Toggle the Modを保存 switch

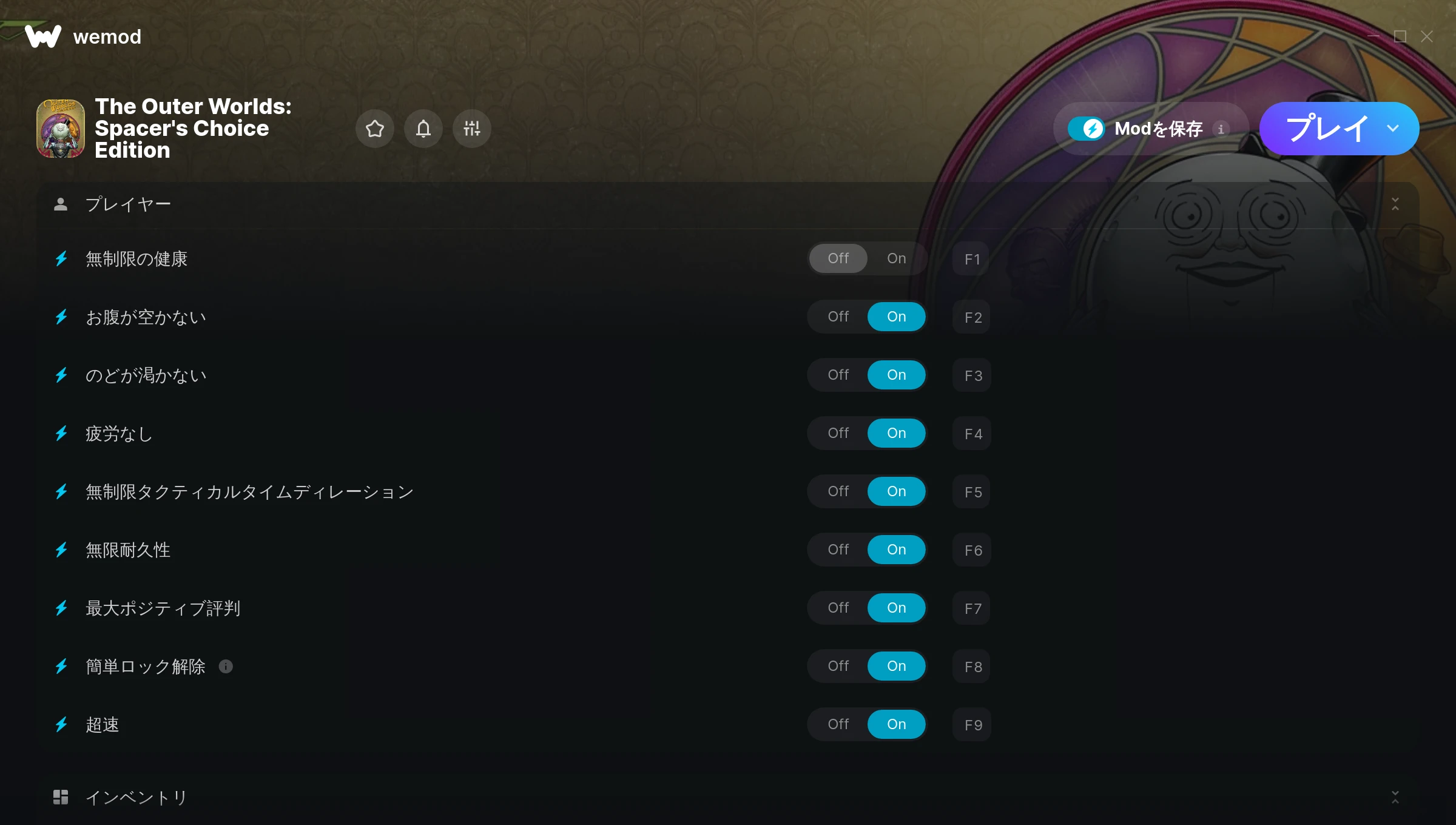click(1086, 129)
